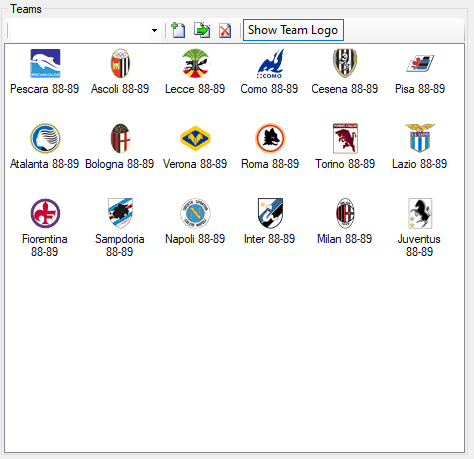Select the Bologna 88-89 crest
This screenshot has width=474, height=459.
click(120, 138)
